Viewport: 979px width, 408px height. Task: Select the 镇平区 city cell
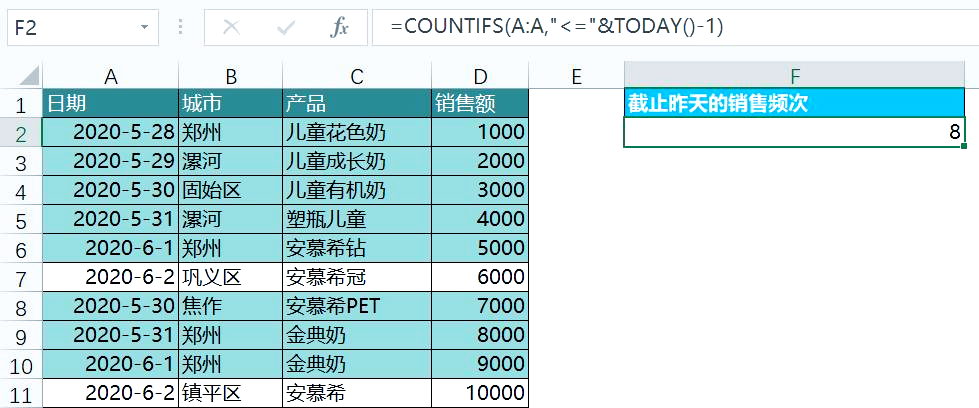click(x=231, y=393)
